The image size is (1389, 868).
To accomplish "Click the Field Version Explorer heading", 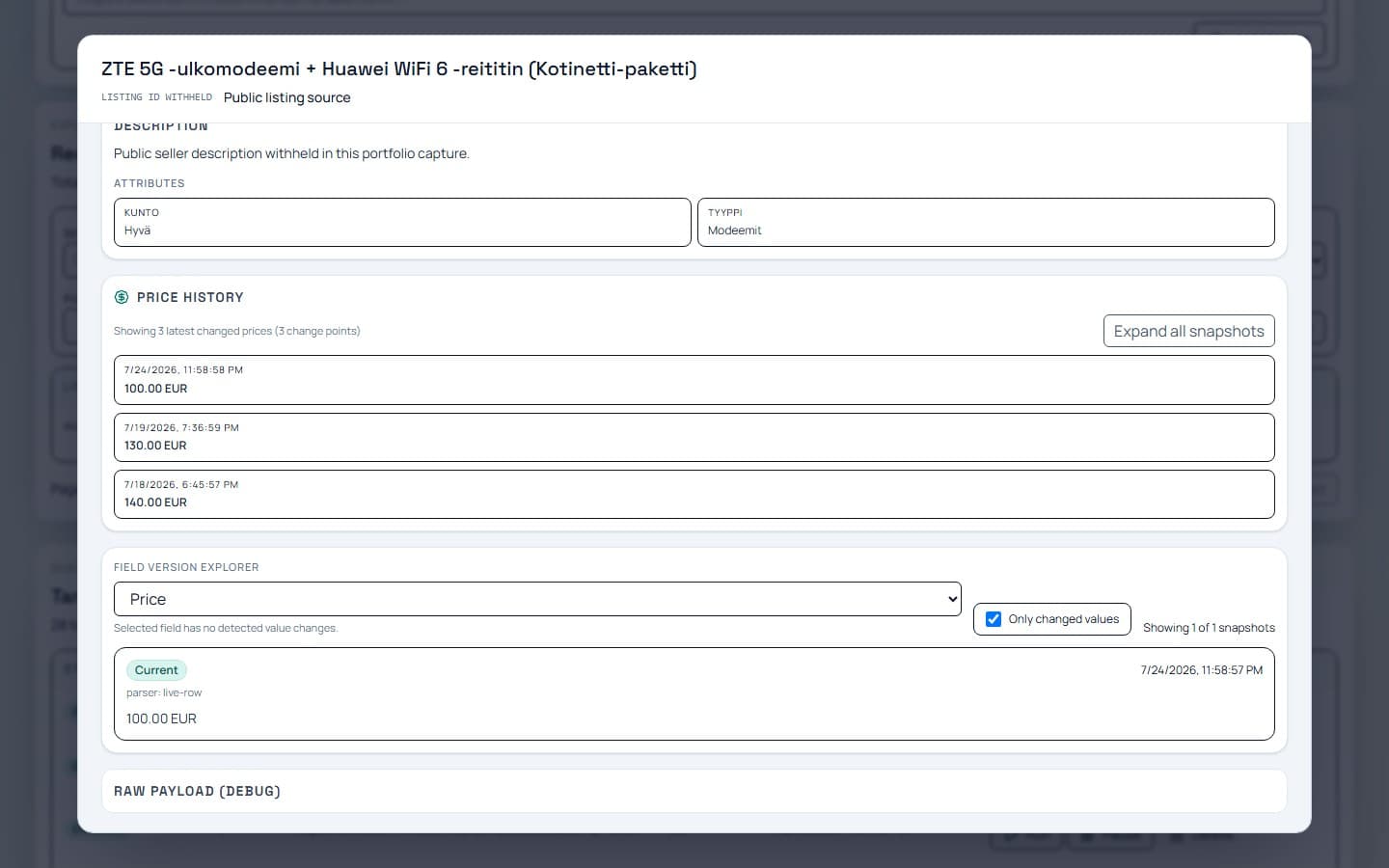I will click(x=186, y=567).
